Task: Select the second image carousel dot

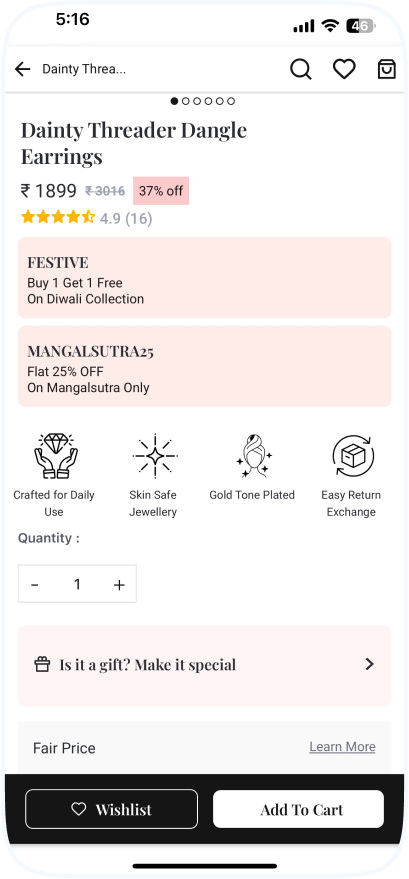Action: click(185, 101)
